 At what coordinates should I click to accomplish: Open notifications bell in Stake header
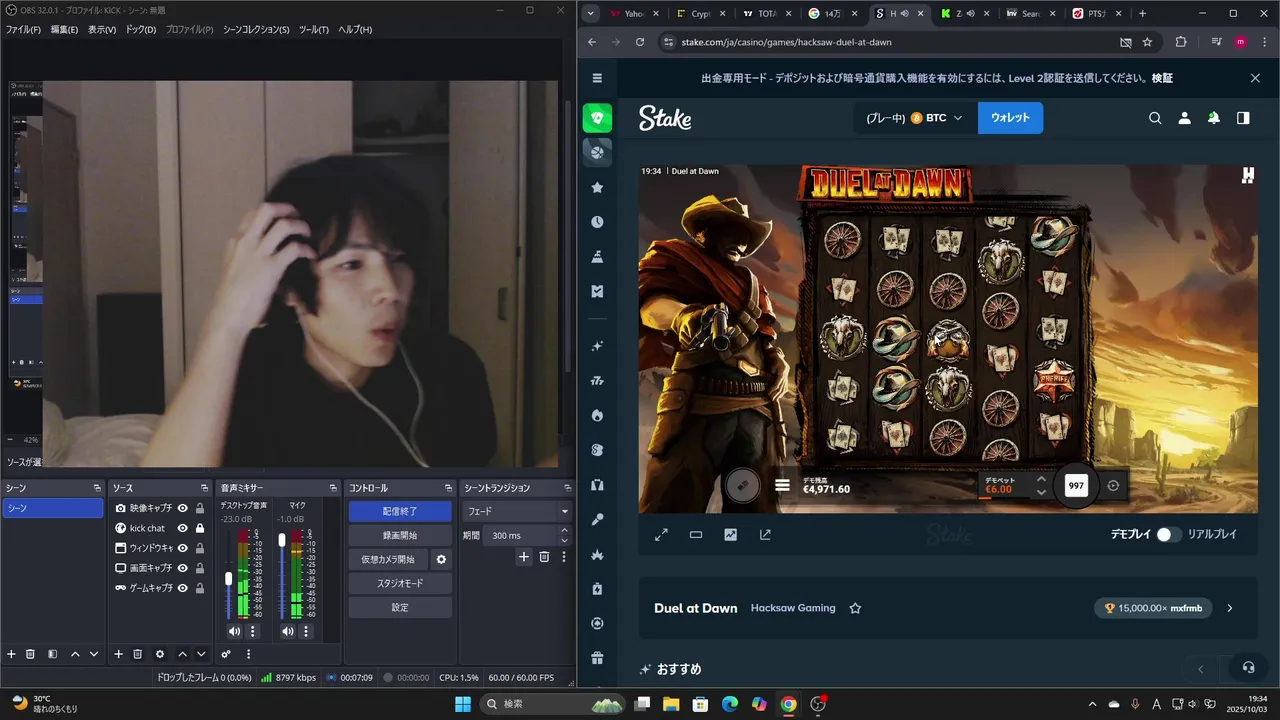(1213, 118)
